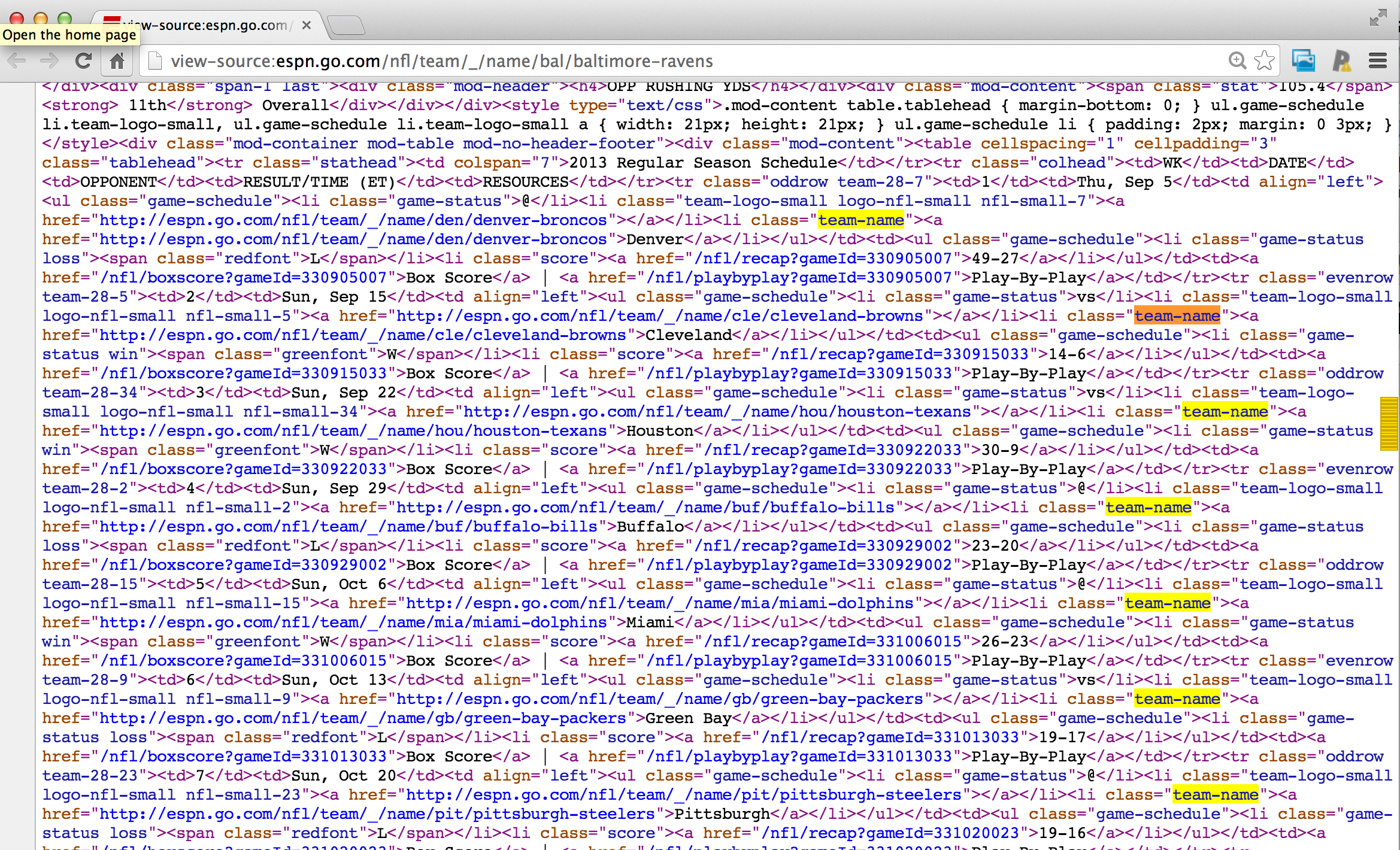
Task: Select the view-source:espn.go.com tab
Action: coord(207,25)
